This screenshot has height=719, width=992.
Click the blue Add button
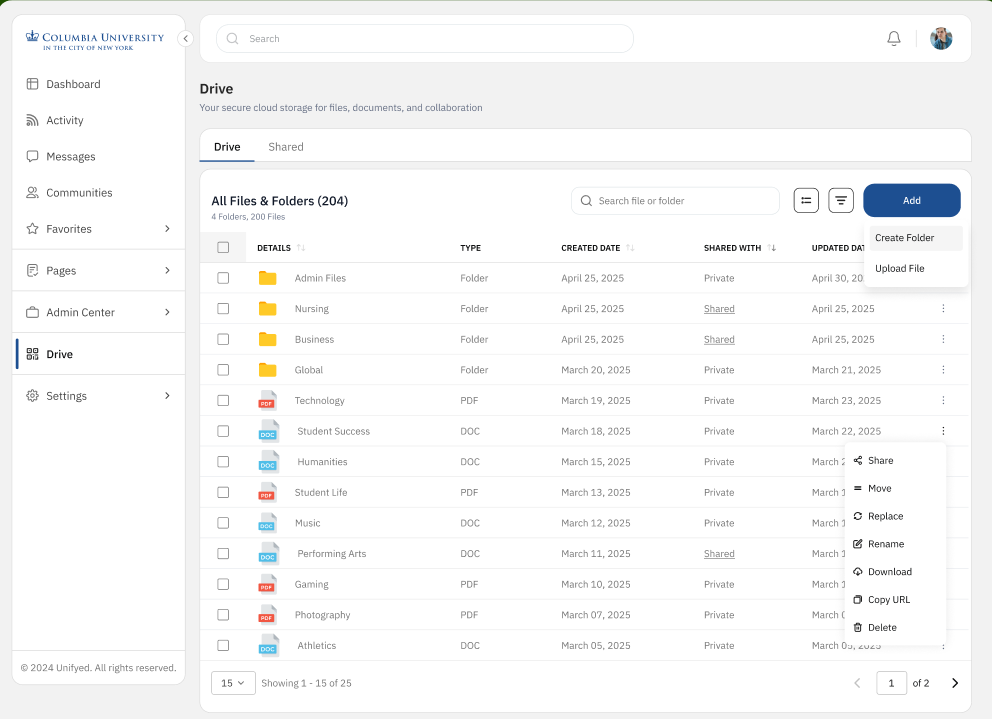coord(911,201)
